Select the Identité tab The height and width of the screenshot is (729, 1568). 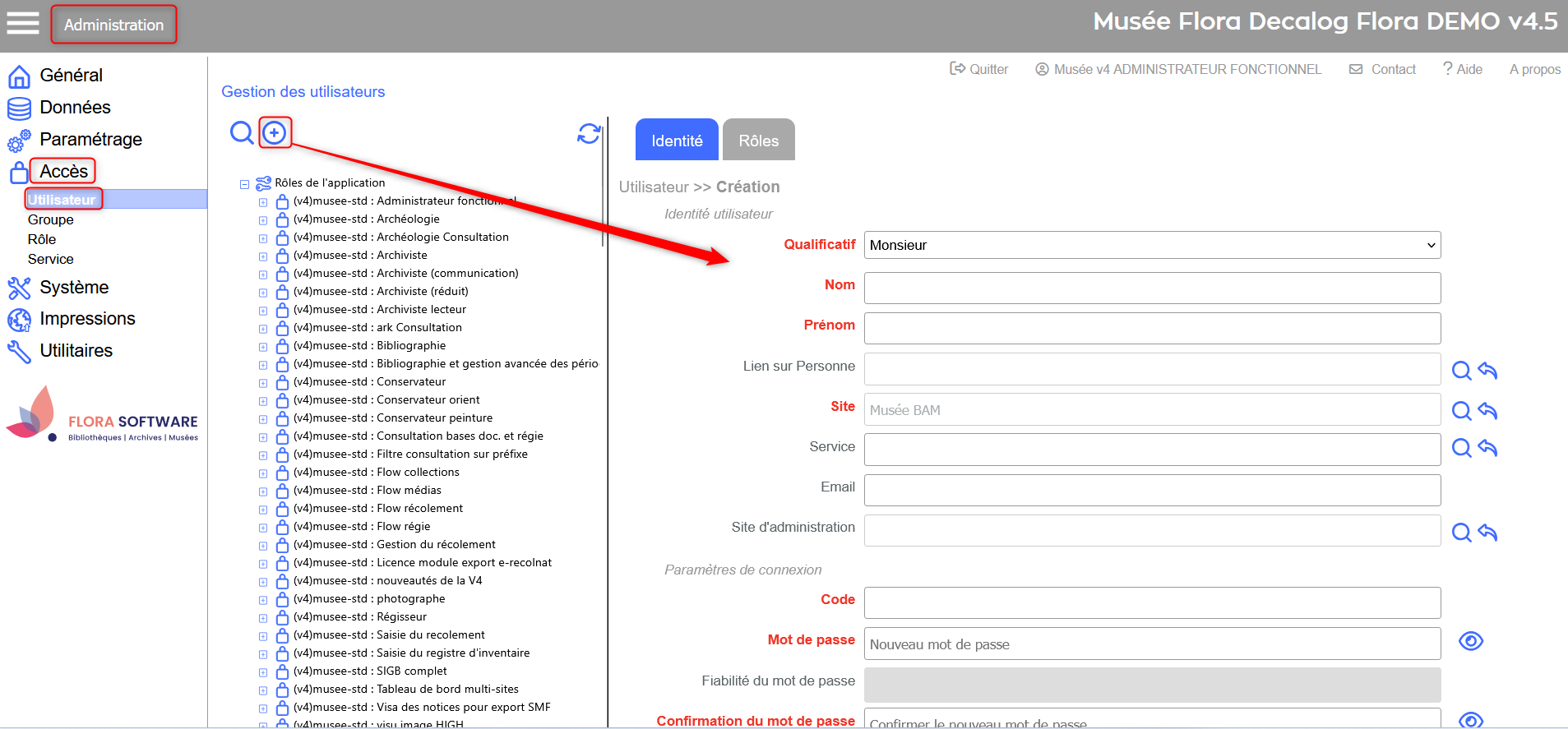[677, 141]
